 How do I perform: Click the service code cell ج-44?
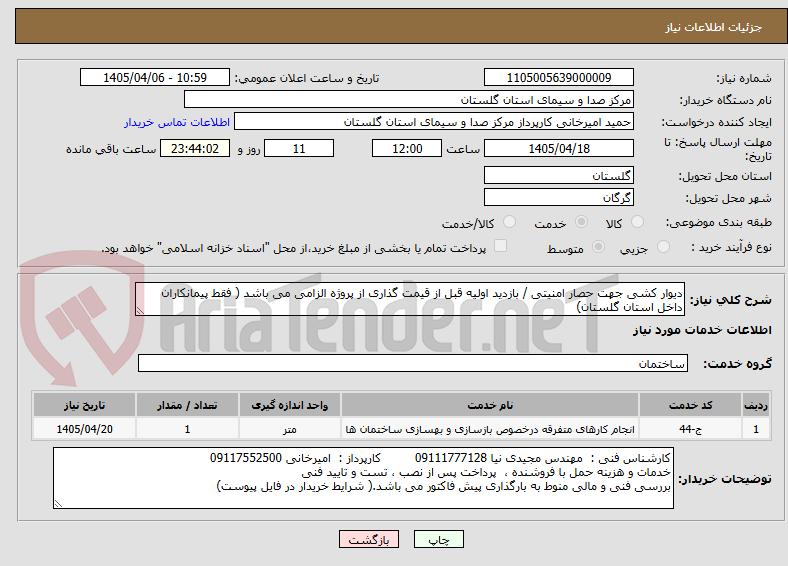[x=691, y=429]
